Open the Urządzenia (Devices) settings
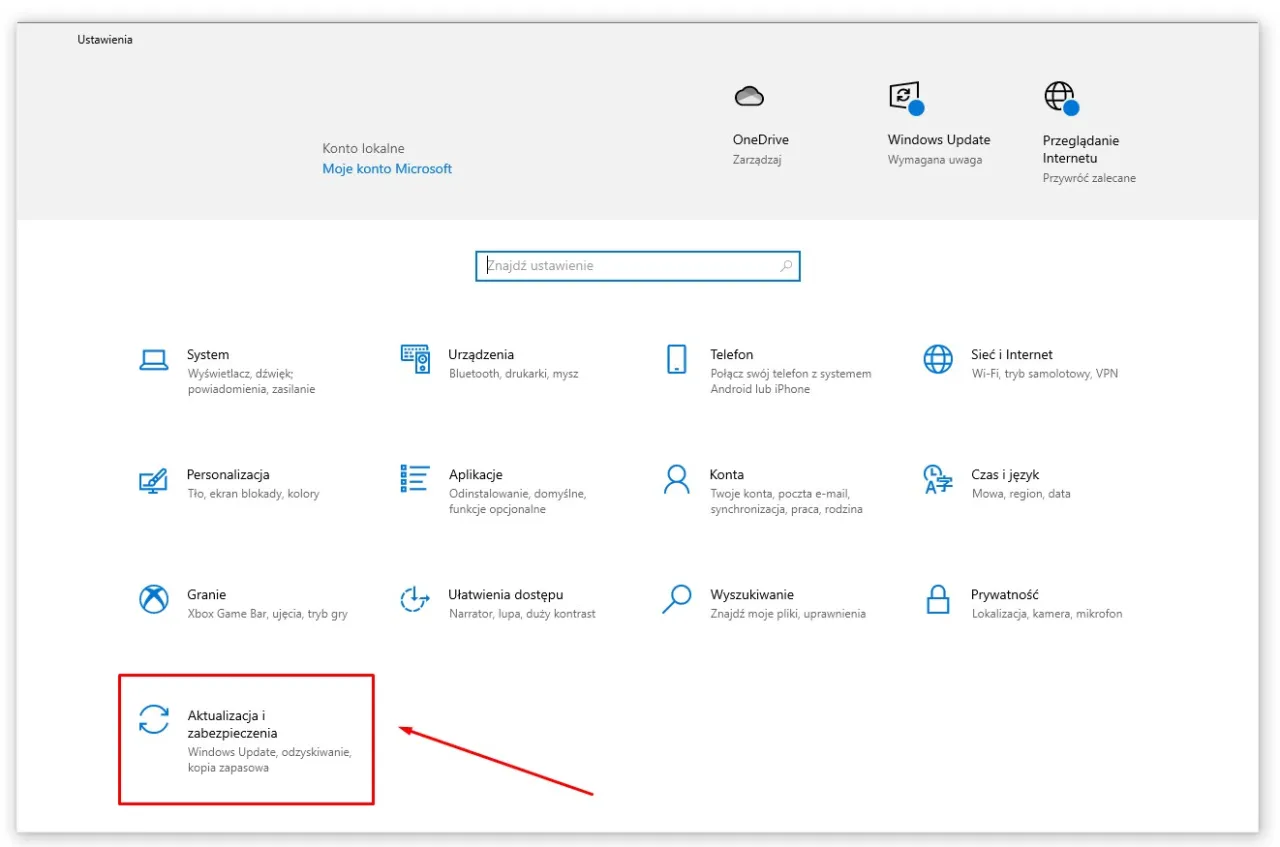Viewport: 1280px width, 847px height. (480, 354)
